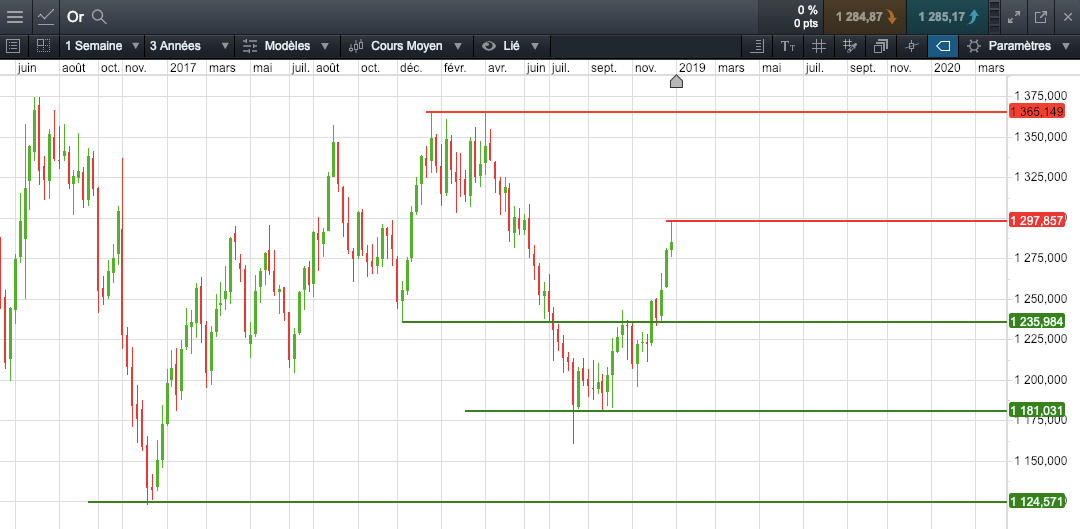Click the teal buy price 1 285,17
This screenshot has width=1080, height=529.
coord(946,17)
